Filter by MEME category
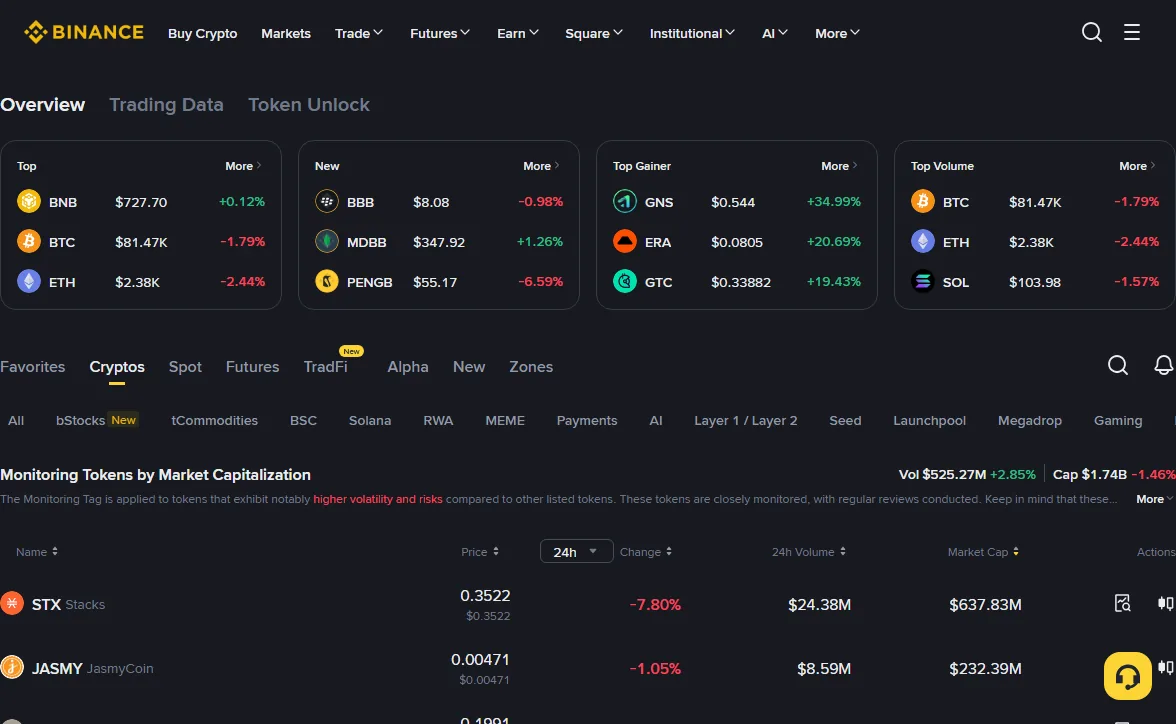This screenshot has width=1176, height=724. point(505,420)
